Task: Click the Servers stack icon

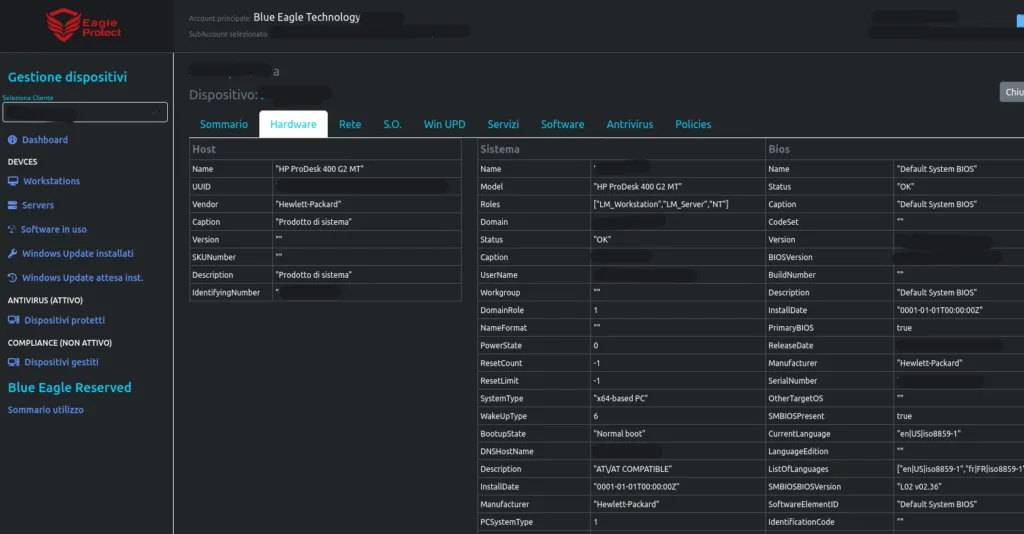Action: click(x=12, y=205)
